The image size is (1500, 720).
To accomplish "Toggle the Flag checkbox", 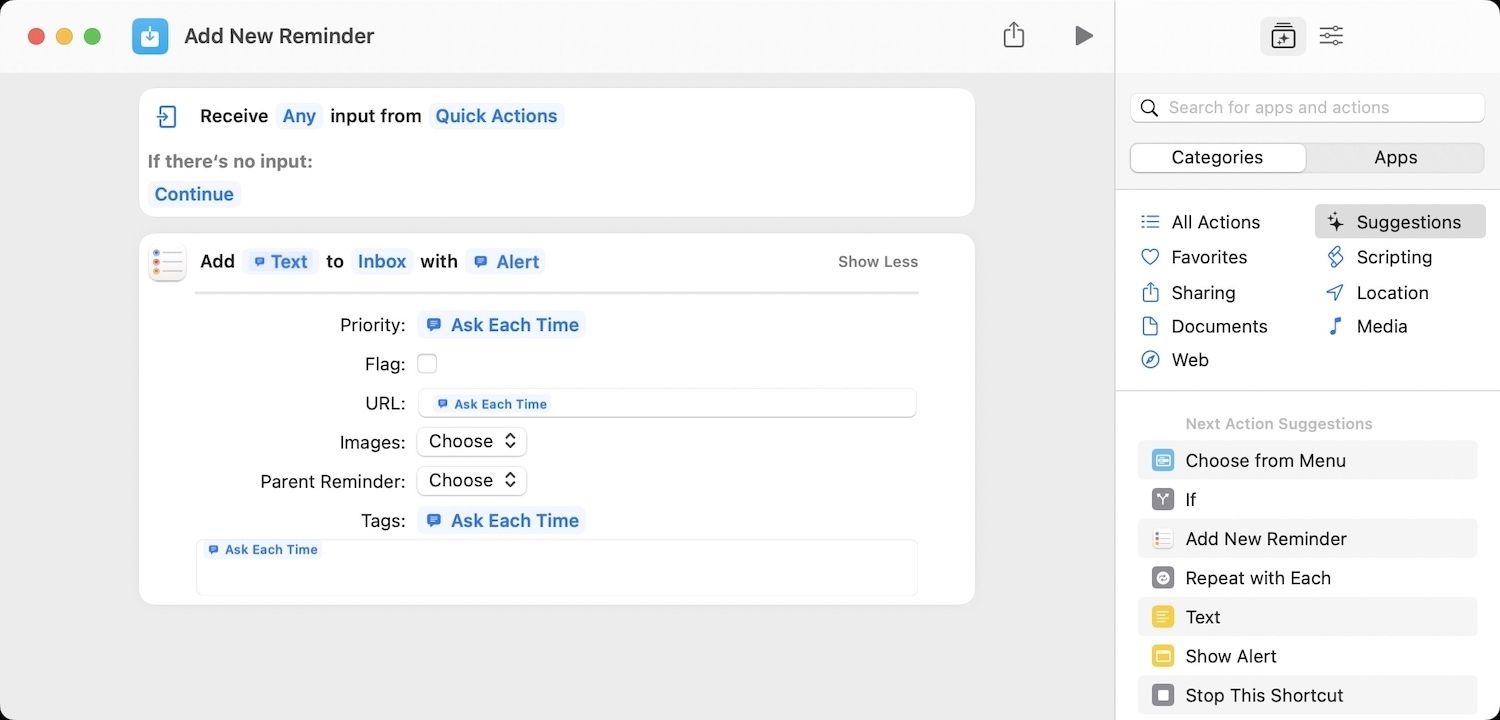I will click(x=427, y=363).
